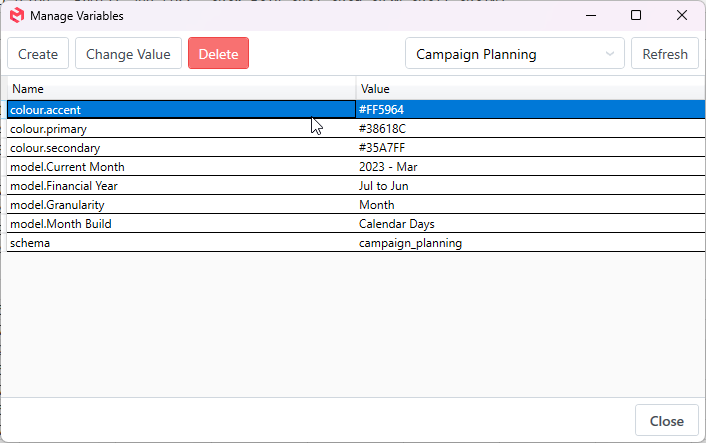This screenshot has height=443, width=706.
Task: Click the app logo icon in title bar
Action: (x=16, y=16)
